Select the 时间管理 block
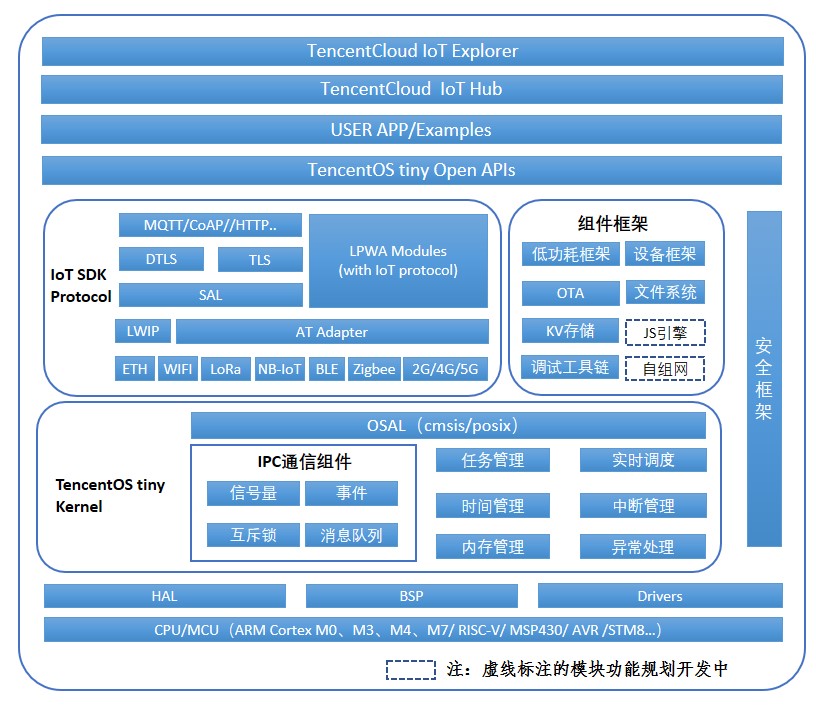Screen dimensions: 816x705 click(493, 506)
